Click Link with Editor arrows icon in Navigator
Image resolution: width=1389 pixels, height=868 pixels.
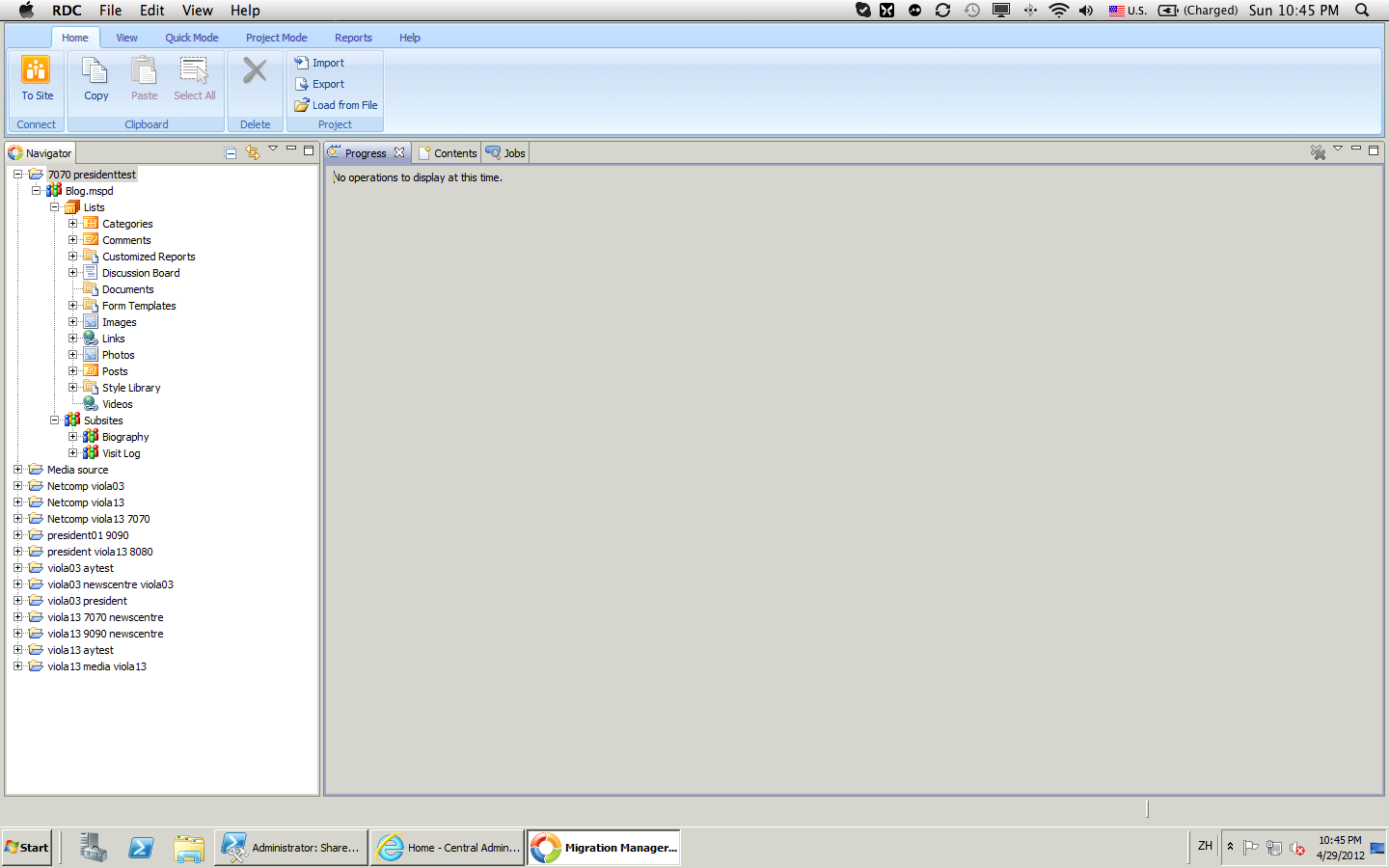click(253, 152)
